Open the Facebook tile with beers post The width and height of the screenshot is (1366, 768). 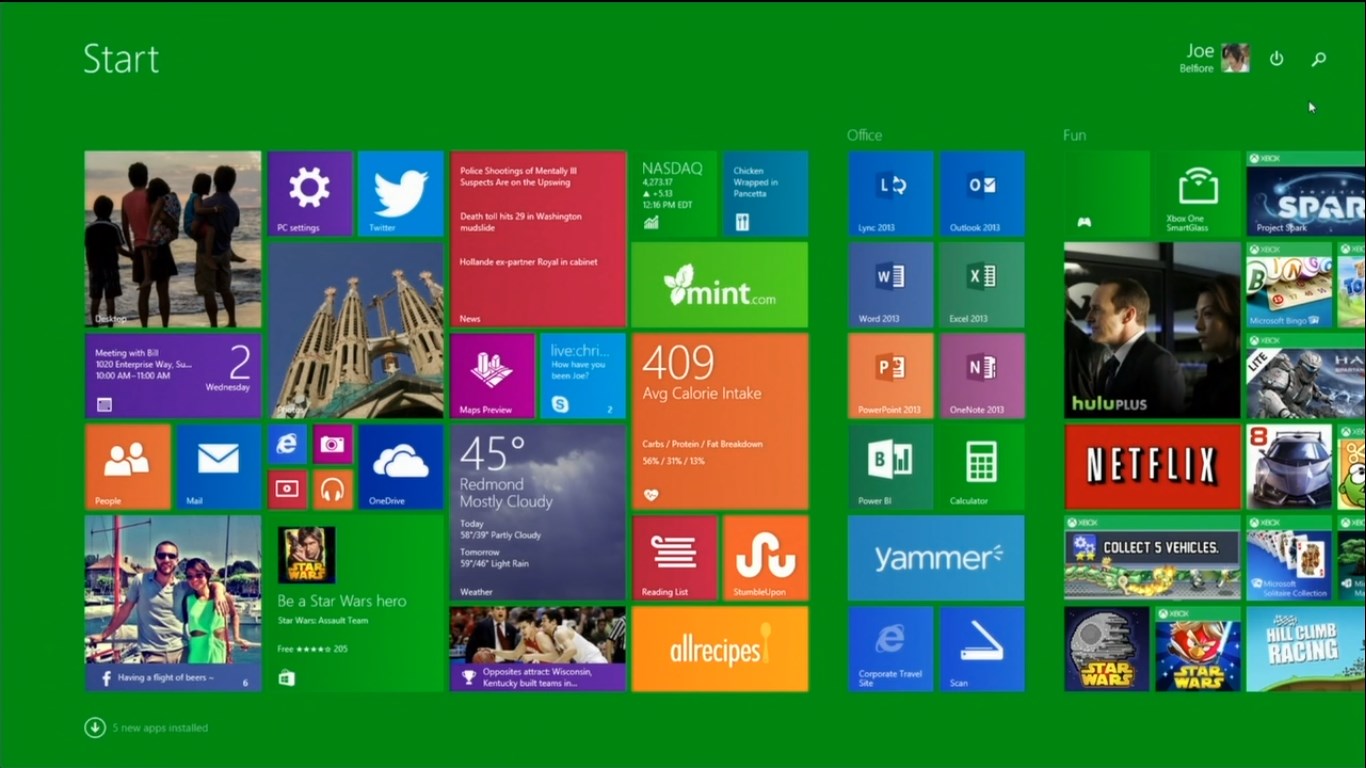point(173,603)
